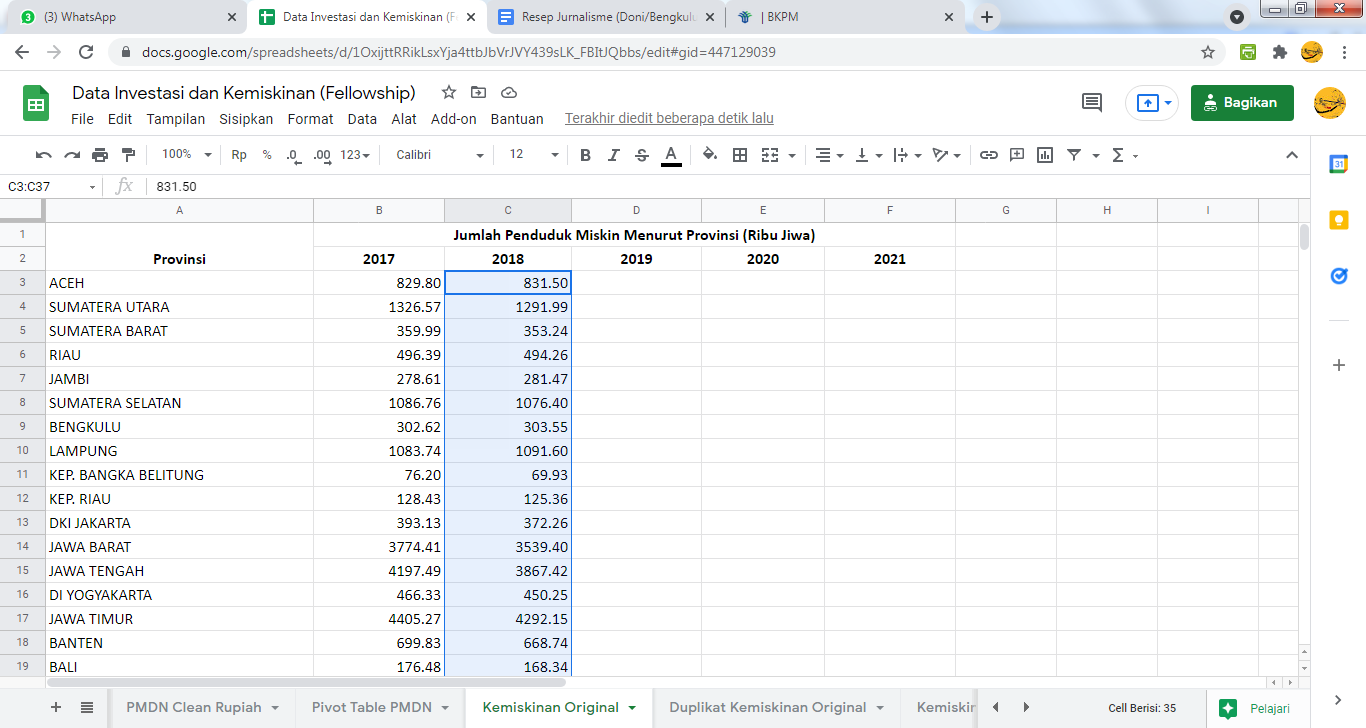This screenshot has height=728, width=1366.
Task: Click the Insert link icon
Action: click(988, 155)
